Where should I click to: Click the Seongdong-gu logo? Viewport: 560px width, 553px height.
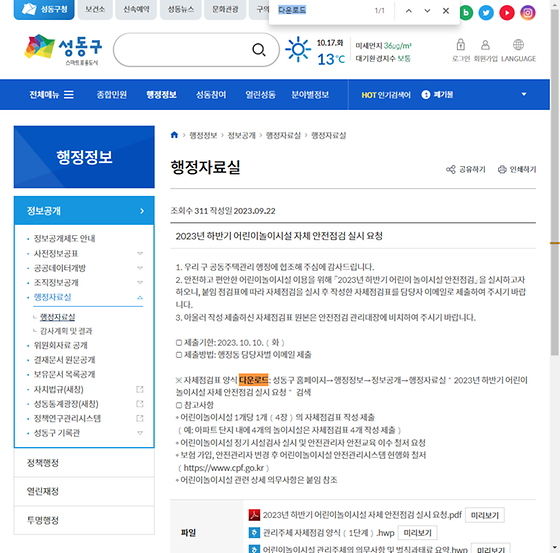coord(64,50)
